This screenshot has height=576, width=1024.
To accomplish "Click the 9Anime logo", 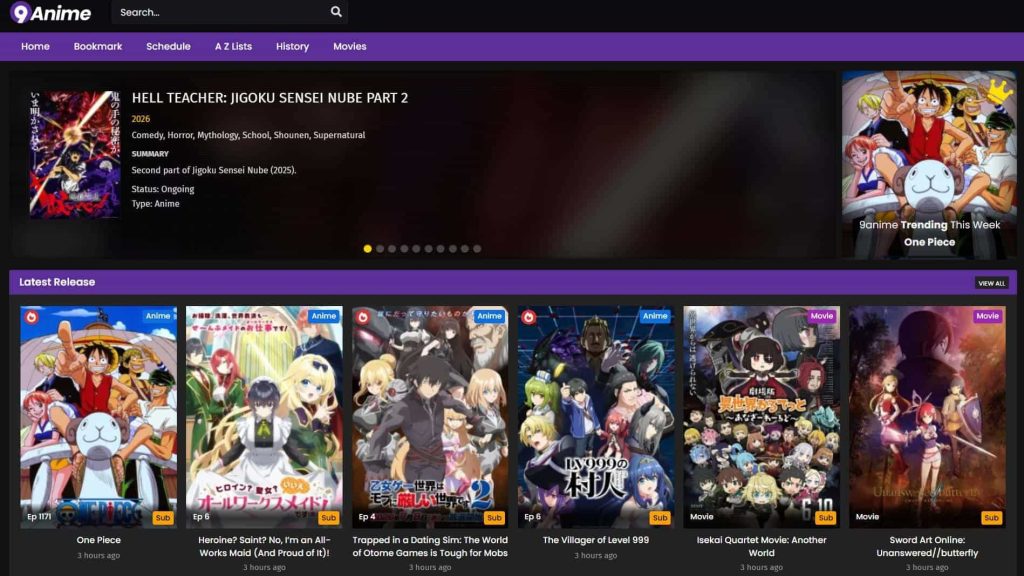I will tap(51, 12).
